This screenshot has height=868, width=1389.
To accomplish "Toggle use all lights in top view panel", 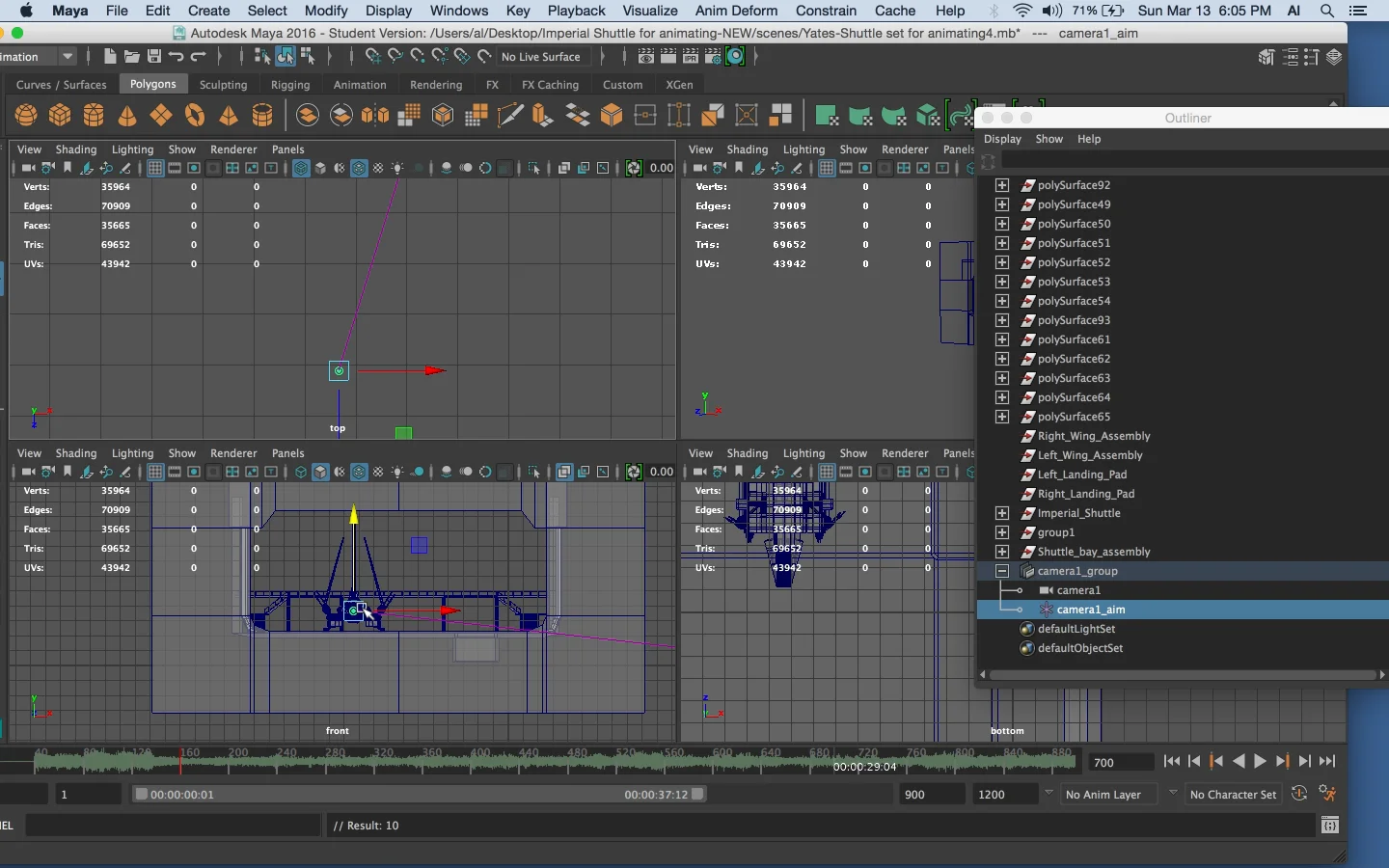I will click(x=397, y=168).
